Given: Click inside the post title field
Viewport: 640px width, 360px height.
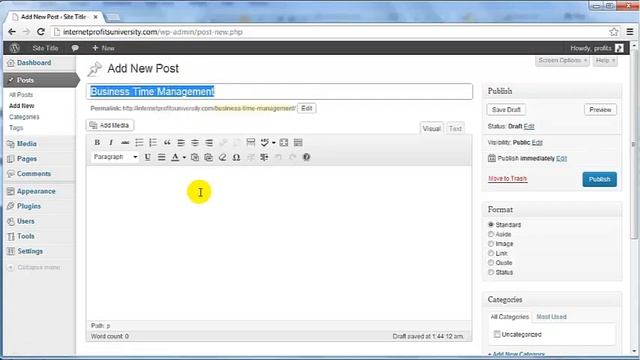Looking at the screenshot, I should (x=280, y=91).
